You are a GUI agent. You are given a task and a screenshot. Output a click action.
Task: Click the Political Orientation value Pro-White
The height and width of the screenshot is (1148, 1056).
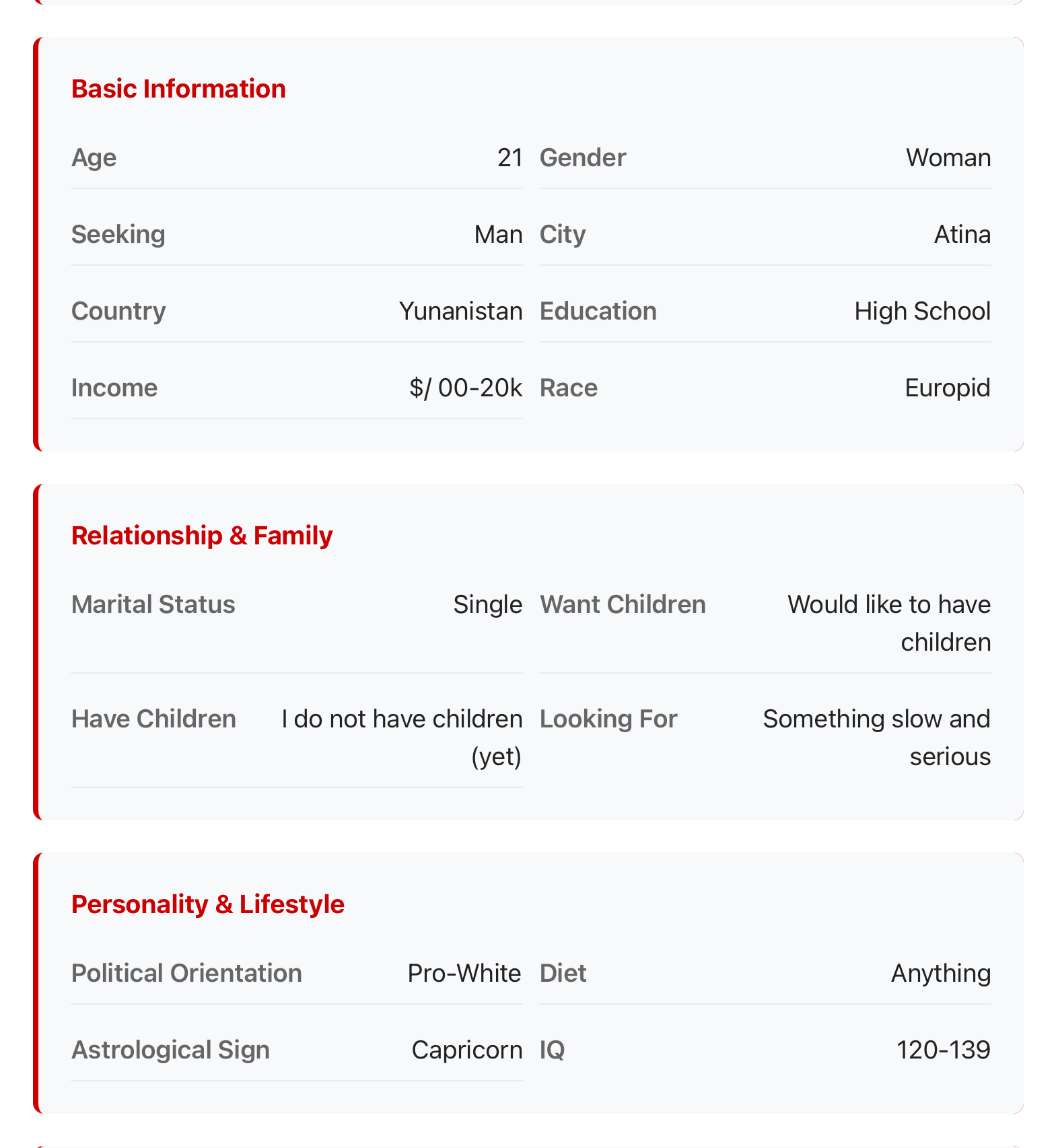point(464,973)
